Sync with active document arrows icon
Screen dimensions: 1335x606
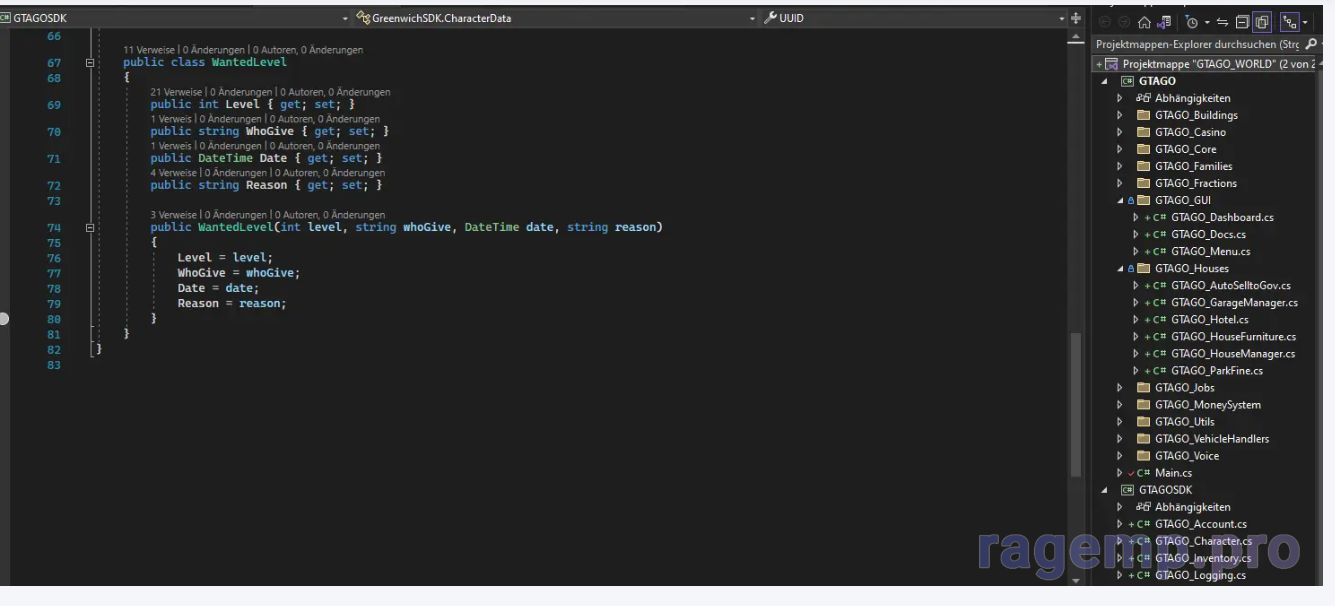1222,22
